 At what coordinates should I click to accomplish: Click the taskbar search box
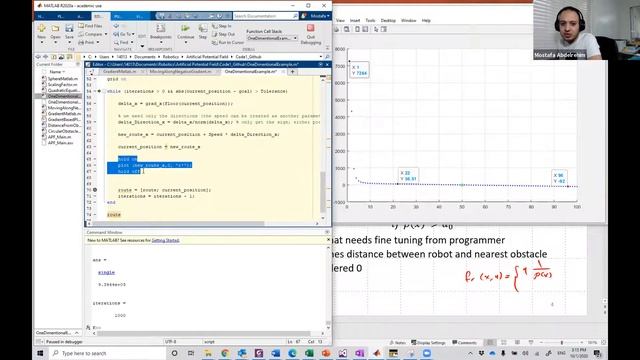point(107,353)
